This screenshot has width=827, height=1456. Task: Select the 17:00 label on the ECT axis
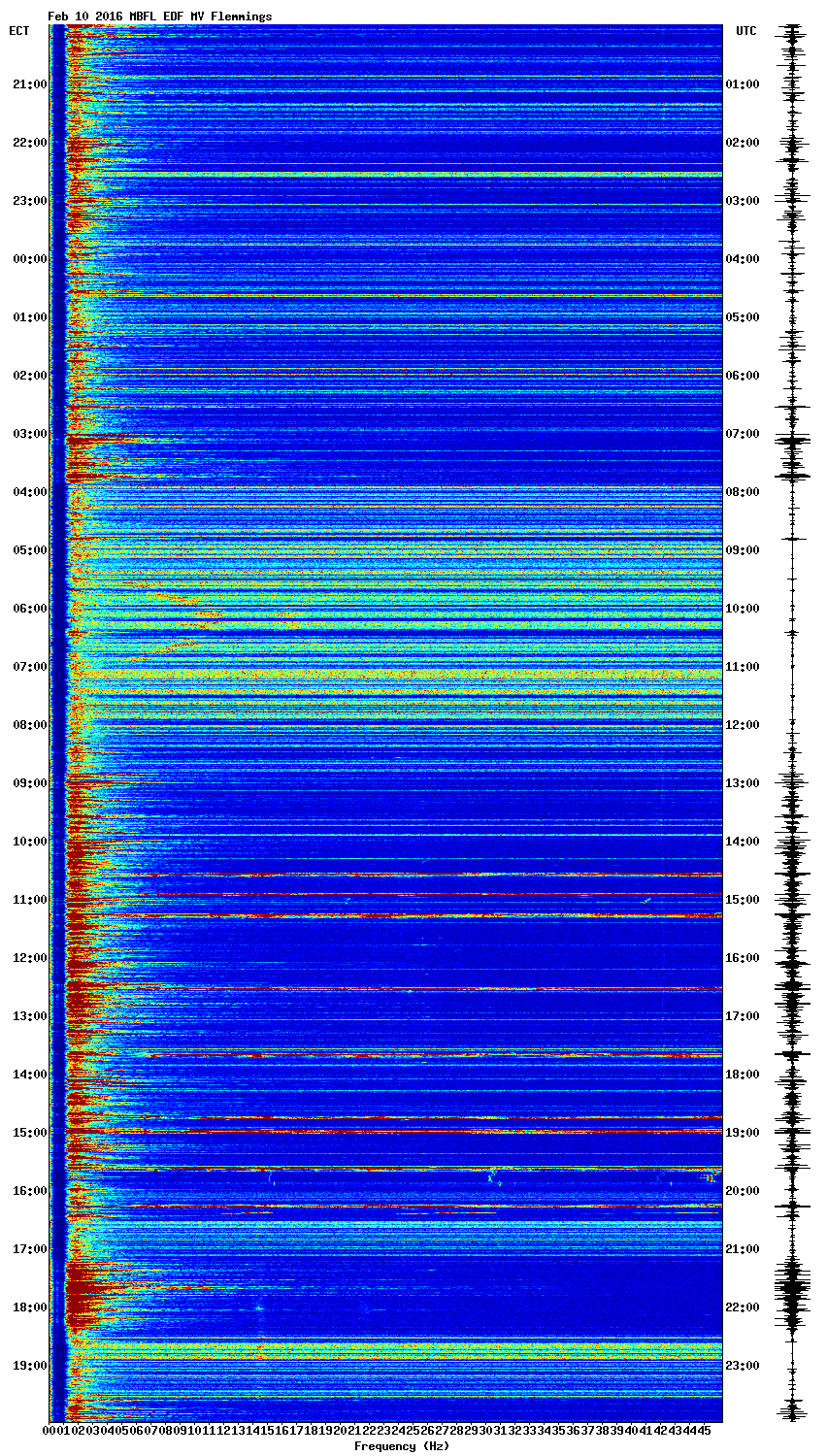(x=30, y=1249)
